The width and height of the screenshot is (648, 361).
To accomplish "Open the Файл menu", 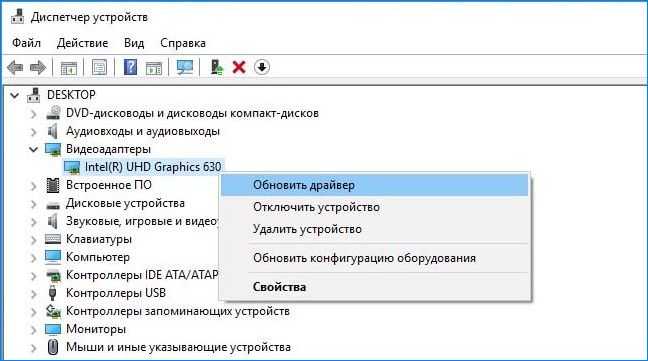I will coord(26,43).
